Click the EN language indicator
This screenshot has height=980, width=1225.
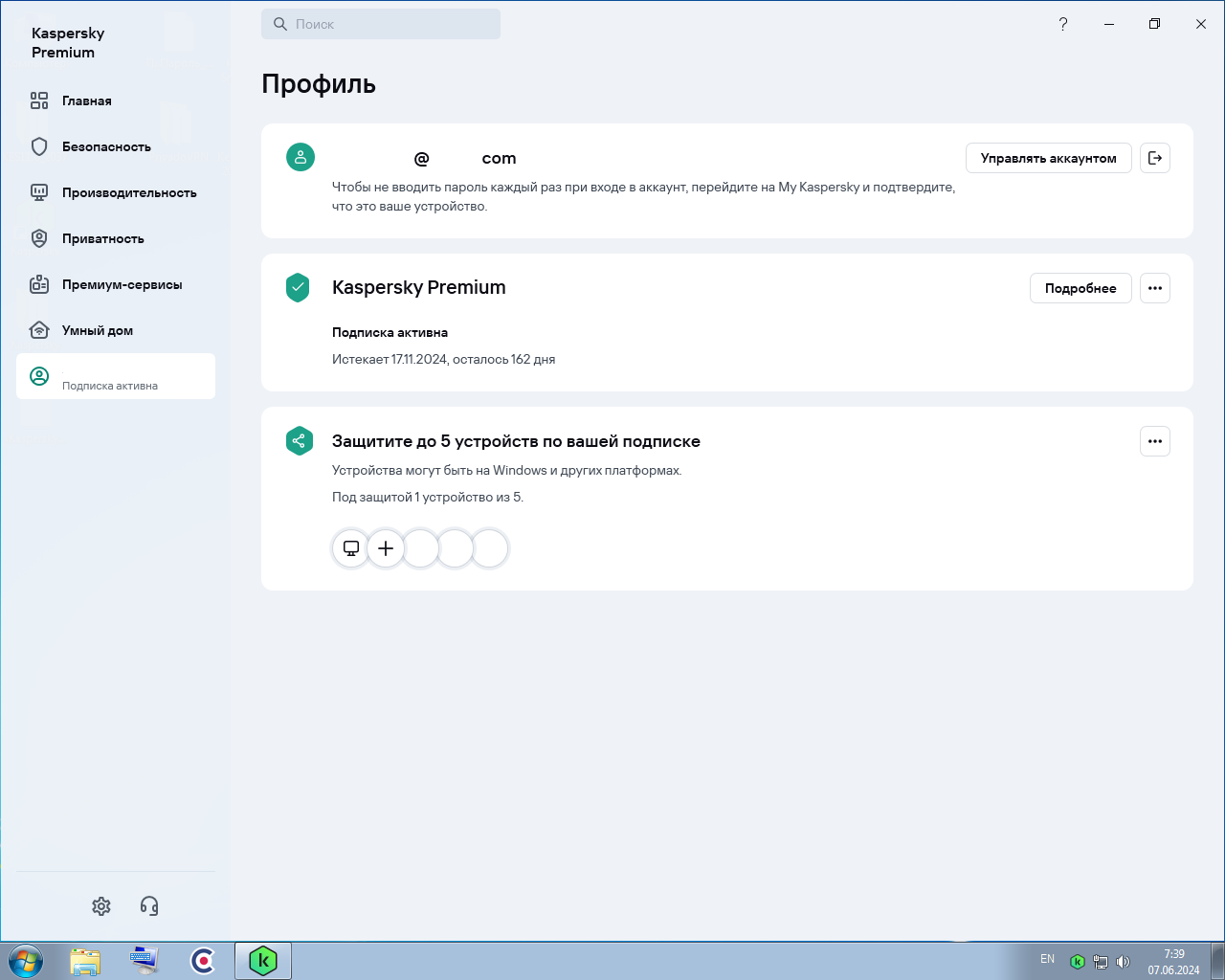(1048, 959)
